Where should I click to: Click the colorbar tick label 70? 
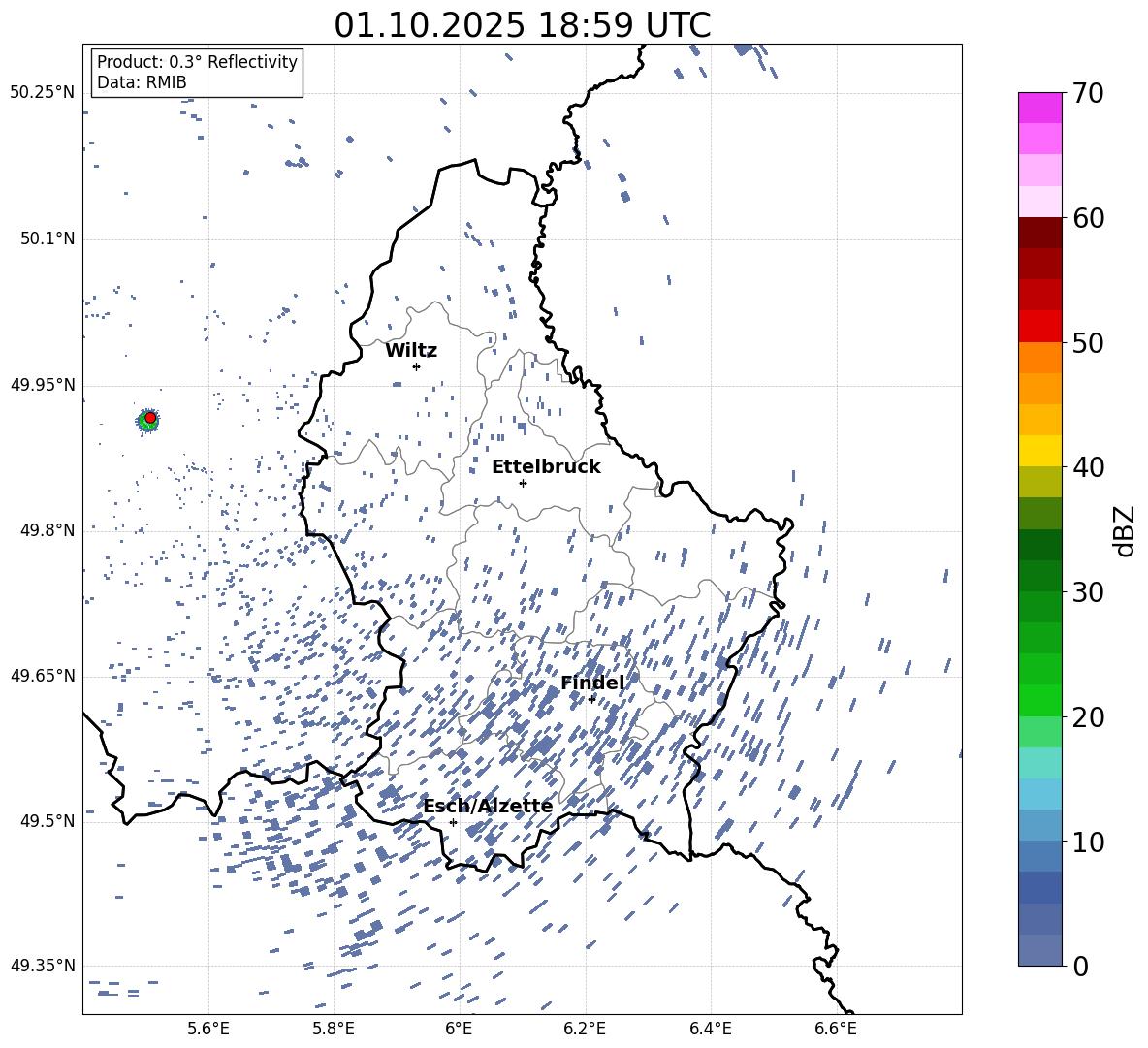coord(1089,93)
